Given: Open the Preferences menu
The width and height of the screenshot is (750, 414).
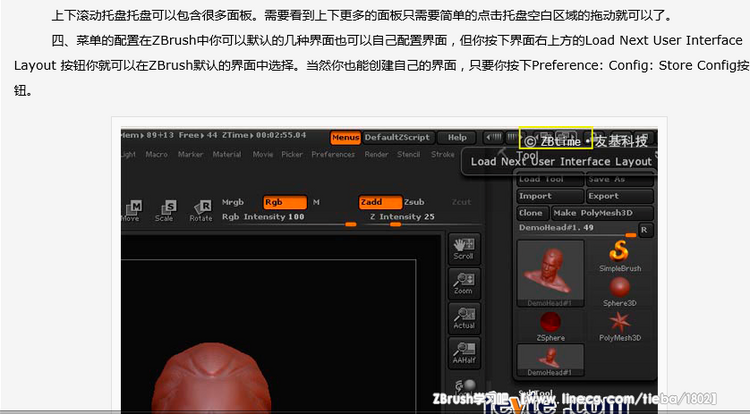Looking at the screenshot, I should pos(333,154).
